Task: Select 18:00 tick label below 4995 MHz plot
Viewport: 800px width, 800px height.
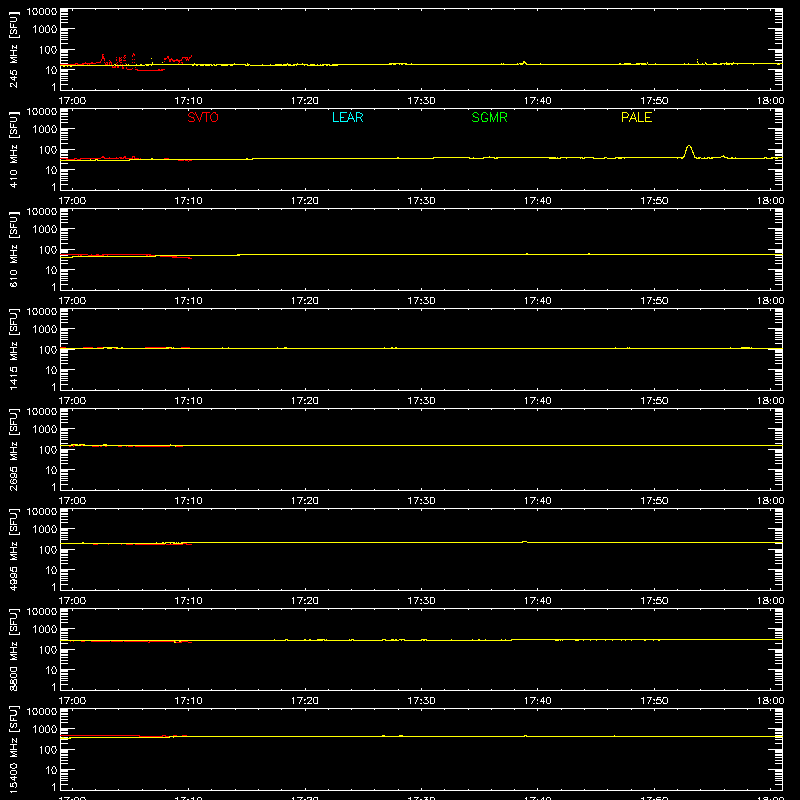Action: point(770,601)
